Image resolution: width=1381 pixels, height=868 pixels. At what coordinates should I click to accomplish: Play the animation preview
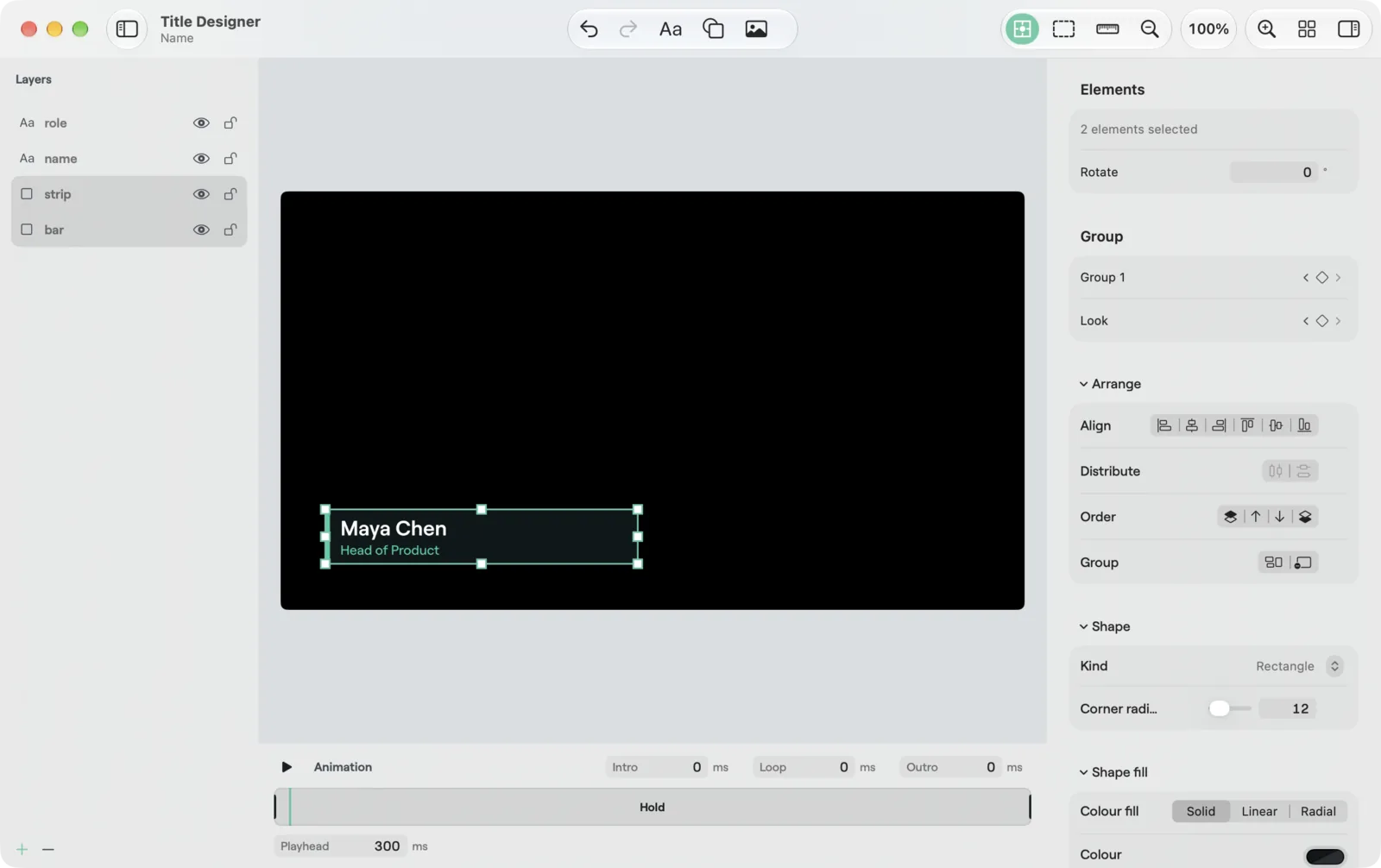pyautogui.click(x=287, y=767)
